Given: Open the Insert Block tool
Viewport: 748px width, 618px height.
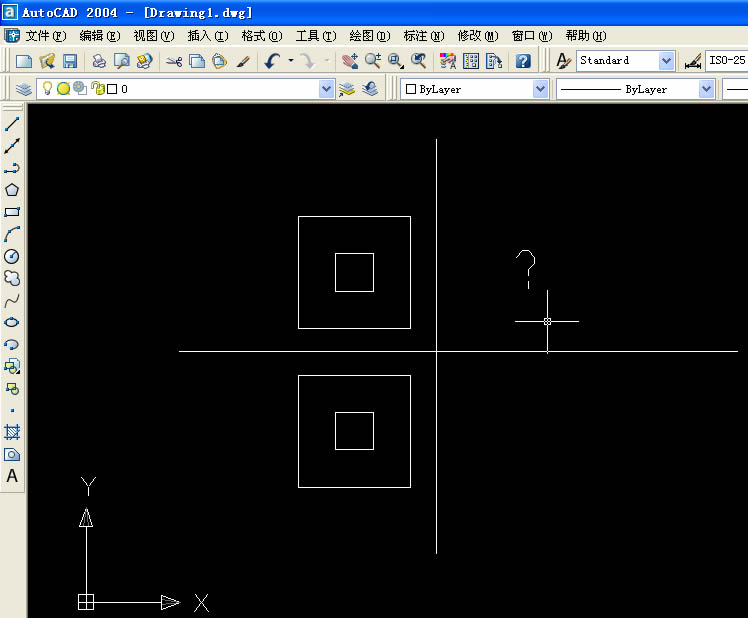Looking at the screenshot, I should (x=12, y=367).
